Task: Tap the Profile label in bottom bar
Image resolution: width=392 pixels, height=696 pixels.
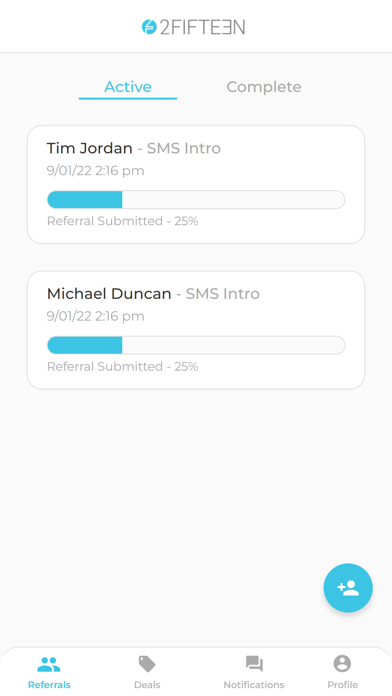Action: [x=342, y=684]
